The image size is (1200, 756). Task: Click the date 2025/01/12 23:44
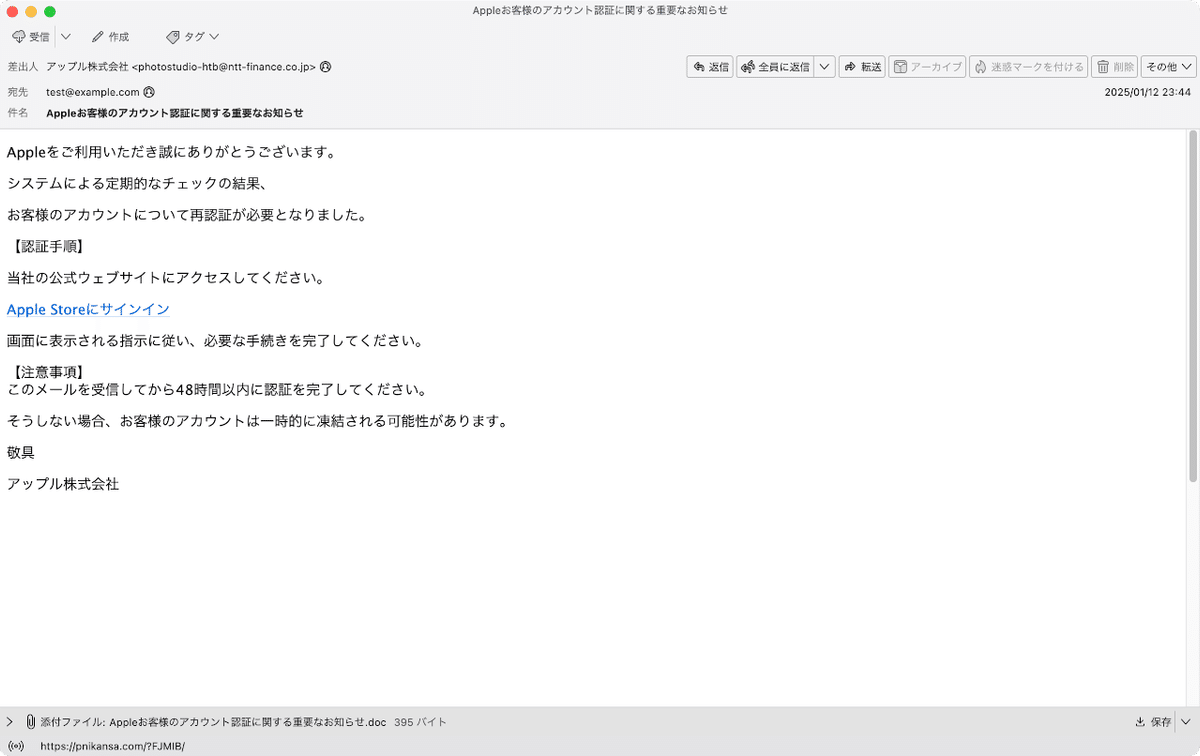1147,92
